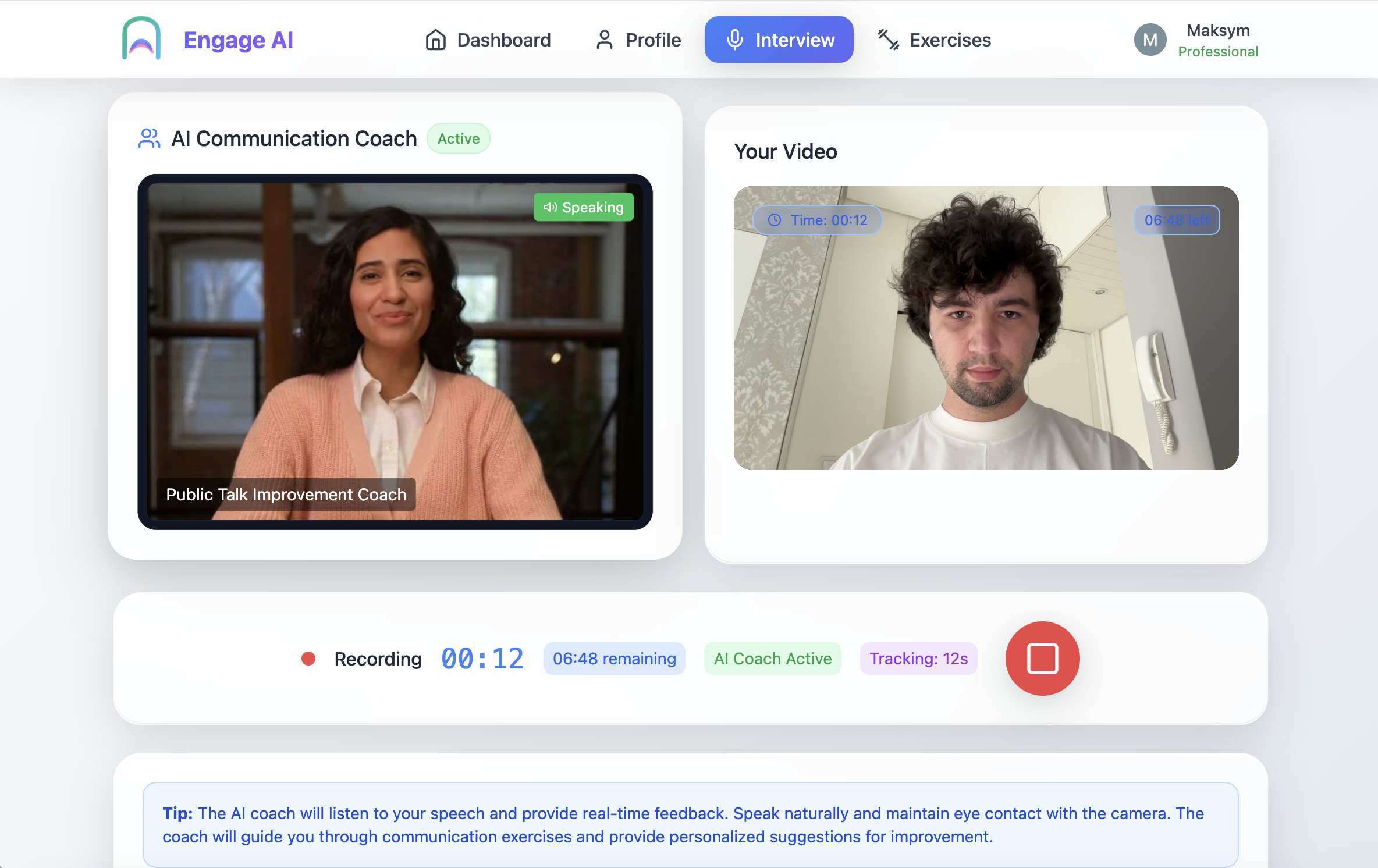The height and width of the screenshot is (868, 1378).
Task: Click the Interview microphone icon
Action: pos(735,40)
